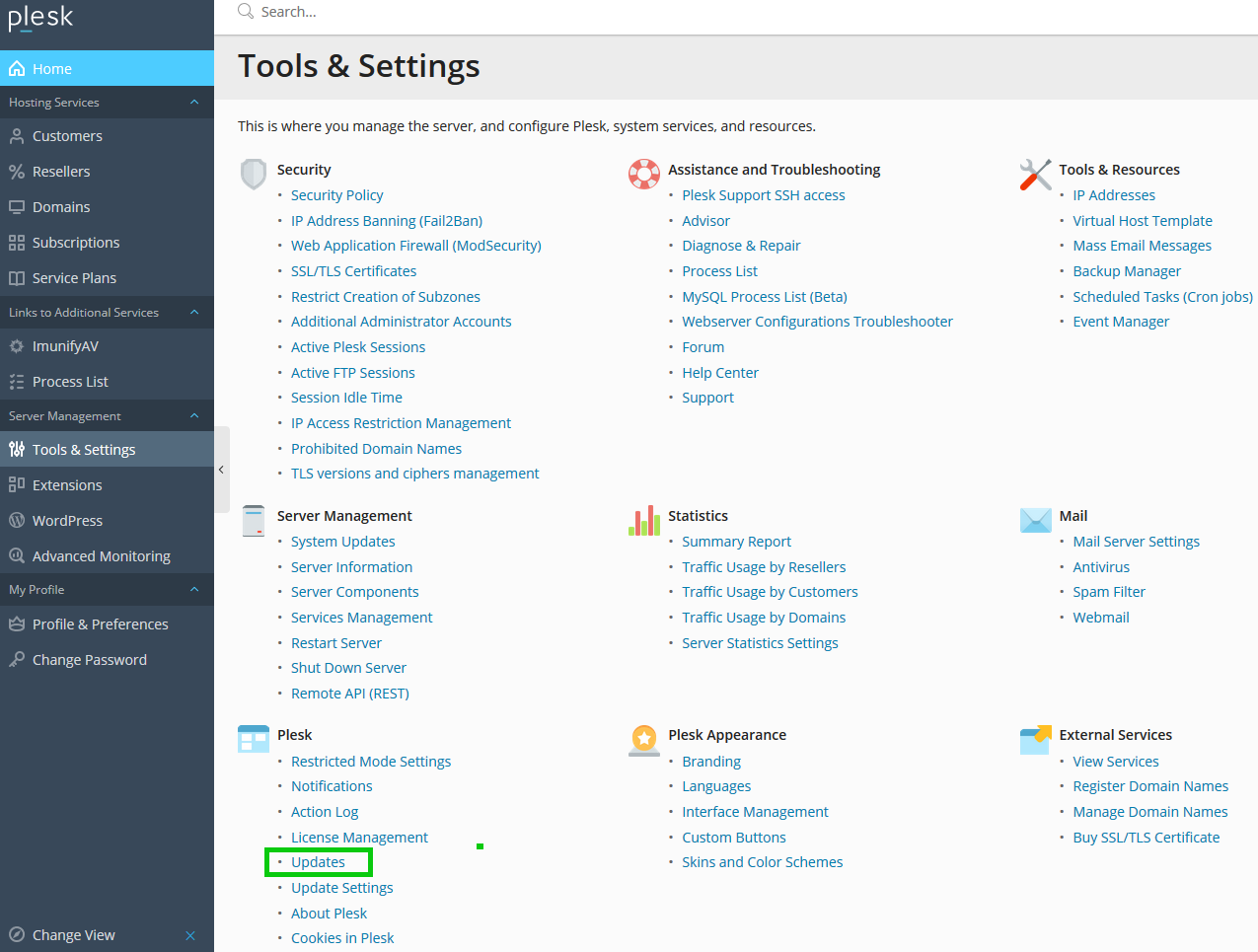Click the Statistics bar chart icon
Viewport: 1258px width, 952px height.
click(644, 520)
